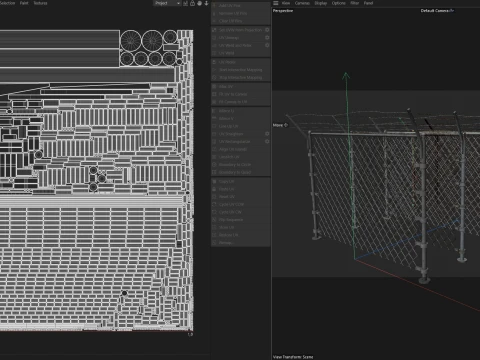Run the Relax UV command
Viewport: 480px width, 360px height.
coord(240,157)
